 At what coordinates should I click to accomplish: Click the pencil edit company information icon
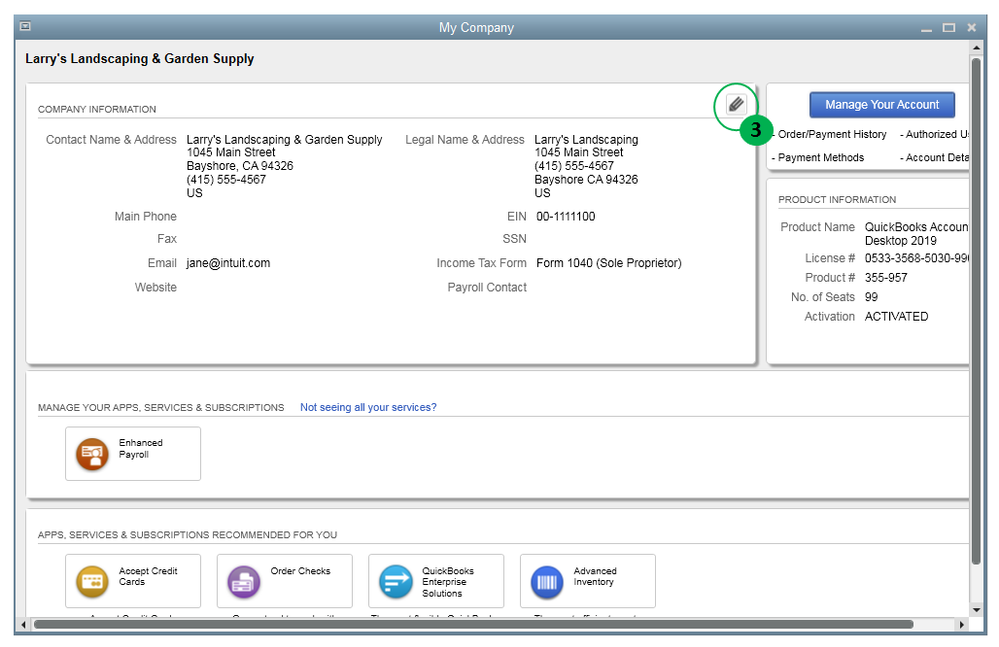point(736,104)
